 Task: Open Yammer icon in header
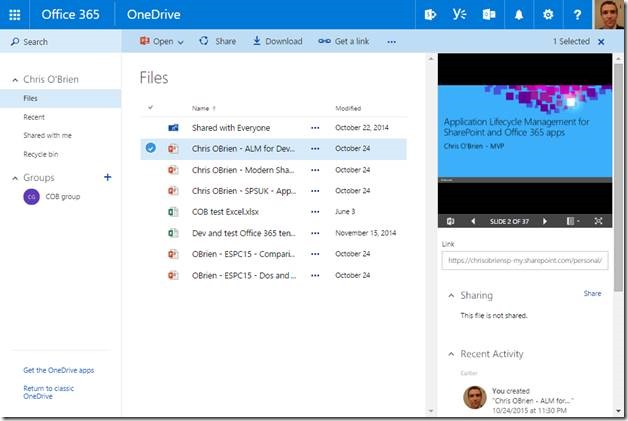coord(459,15)
